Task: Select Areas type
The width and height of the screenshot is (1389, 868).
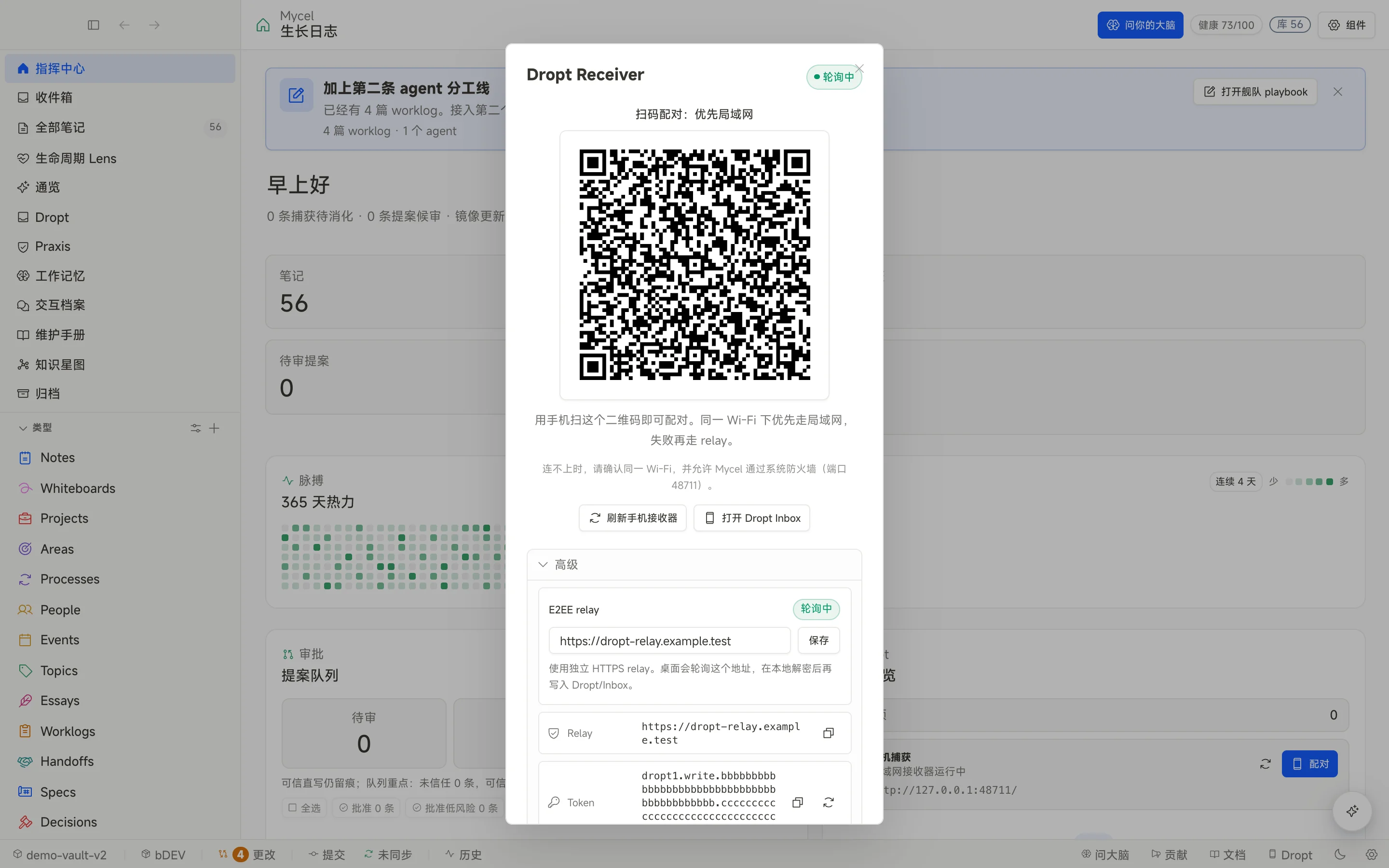Action: click(120, 549)
